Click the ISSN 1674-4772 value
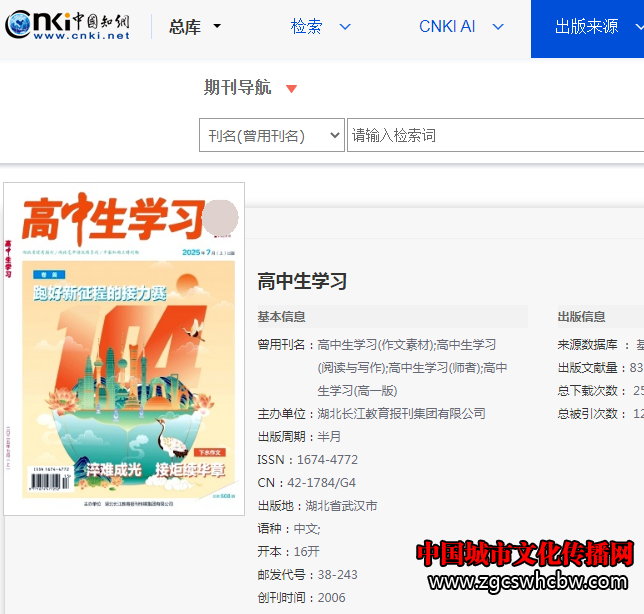The image size is (644, 614). point(327,460)
